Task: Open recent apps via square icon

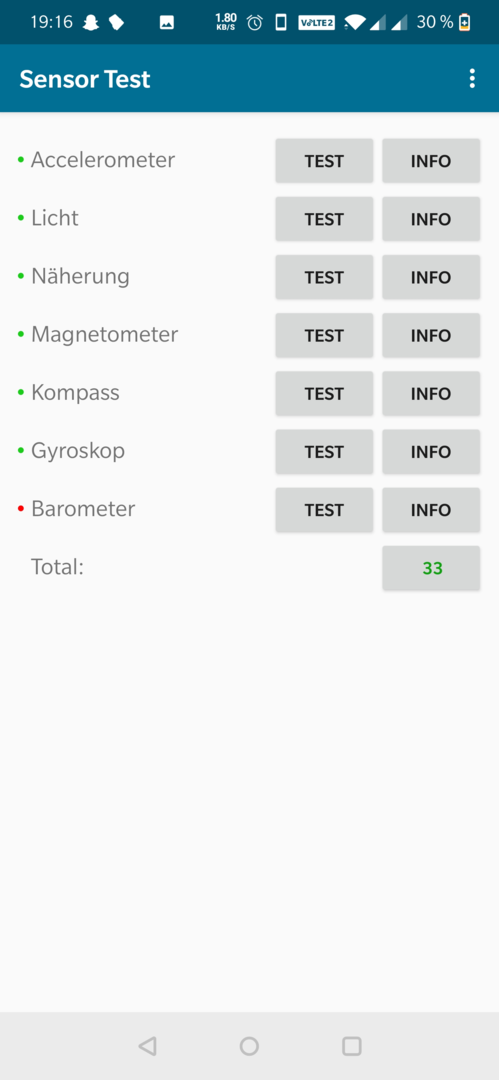Action: (352, 1046)
